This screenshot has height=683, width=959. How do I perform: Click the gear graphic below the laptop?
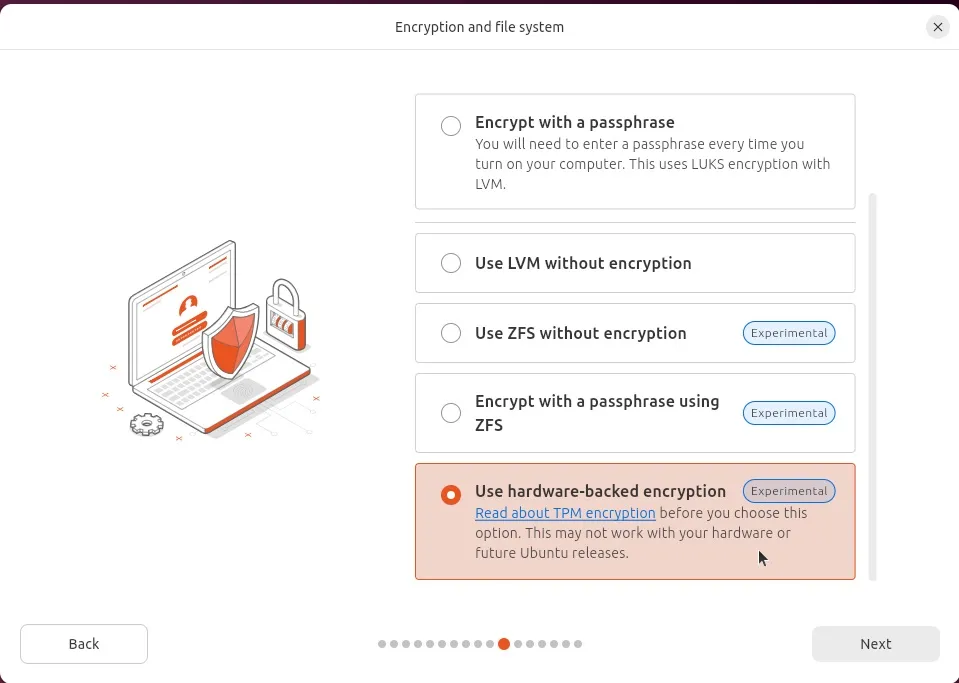(x=146, y=424)
